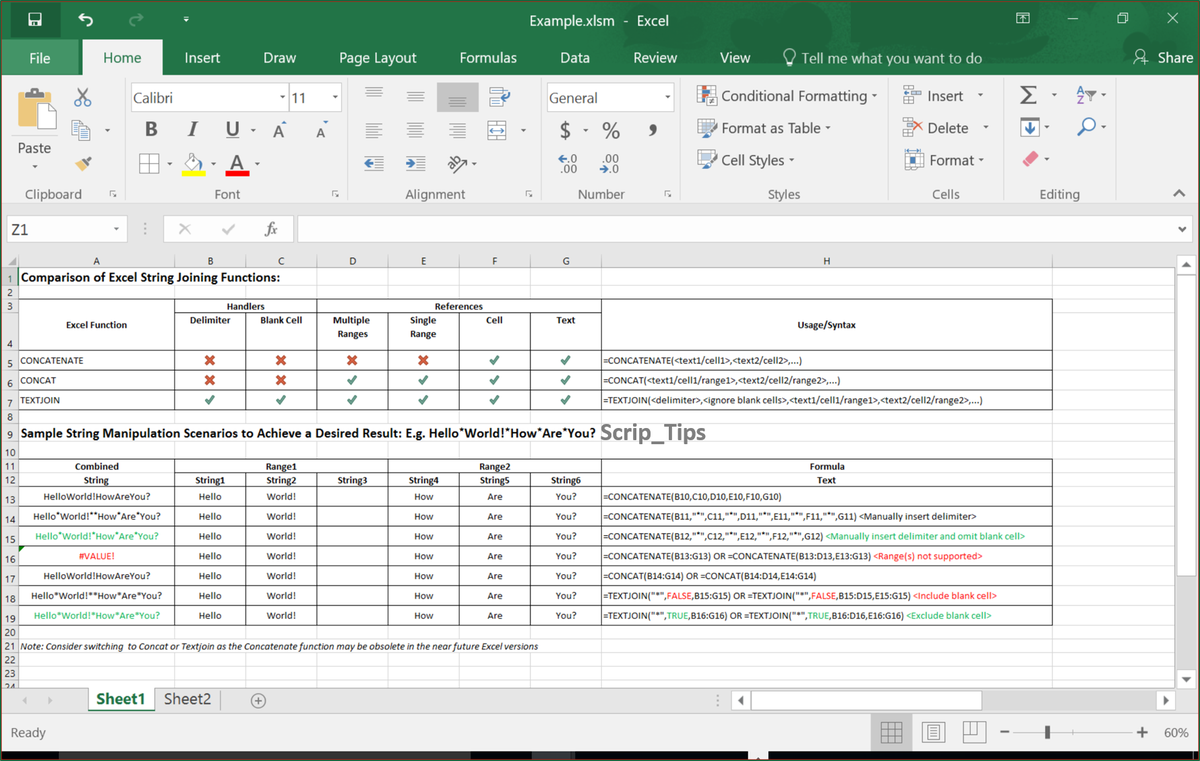Apply Accounting dollar format
Screen dimensions: 1200x761
pyautogui.click(x=566, y=131)
